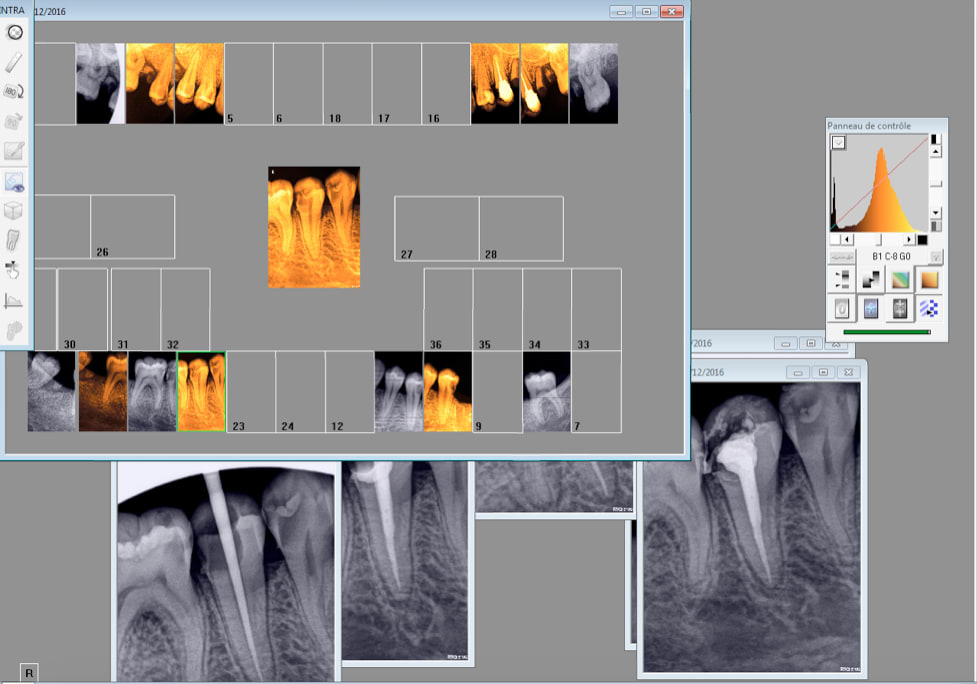Image resolution: width=977 pixels, height=684 pixels.
Task: Click the R button at bottom left
Action: pyautogui.click(x=29, y=673)
